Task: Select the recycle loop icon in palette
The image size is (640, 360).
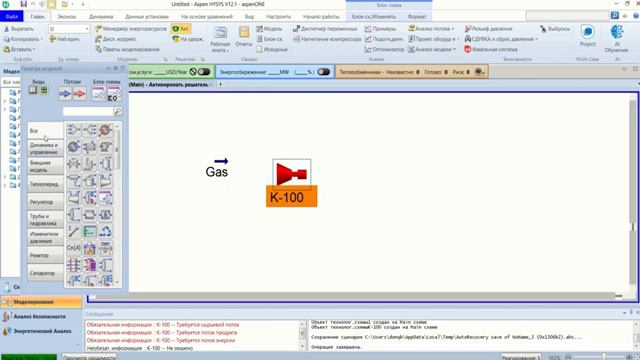Action: coord(105,231)
